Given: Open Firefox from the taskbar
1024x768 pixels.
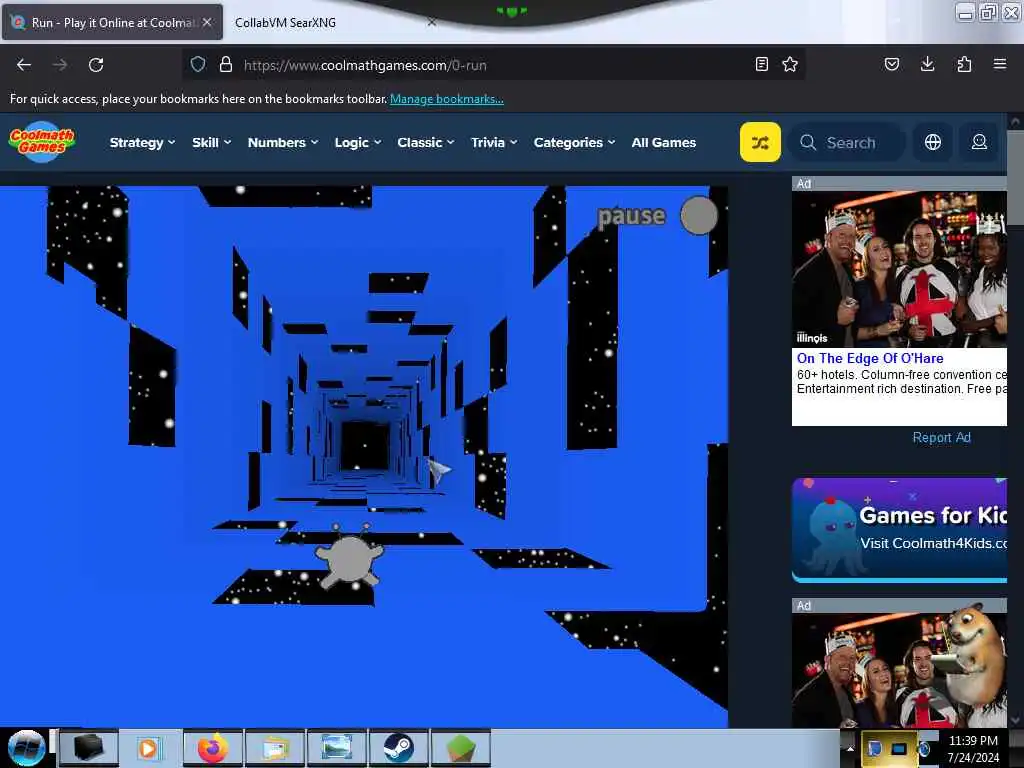Looking at the screenshot, I should coord(214,748).
